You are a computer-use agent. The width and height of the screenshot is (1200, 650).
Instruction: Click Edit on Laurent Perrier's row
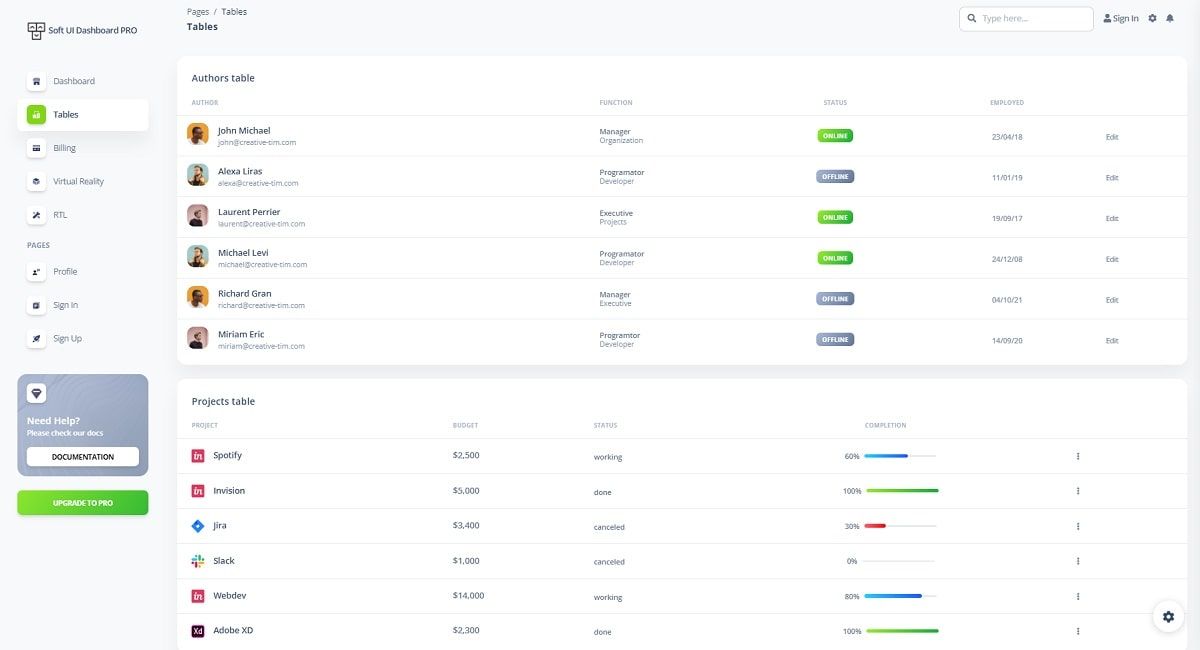click(x=1112, y=217)
